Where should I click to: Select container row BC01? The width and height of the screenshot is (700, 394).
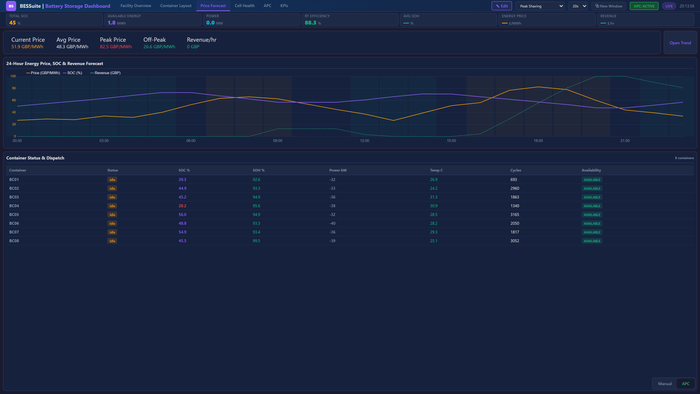tap(350, 180)
